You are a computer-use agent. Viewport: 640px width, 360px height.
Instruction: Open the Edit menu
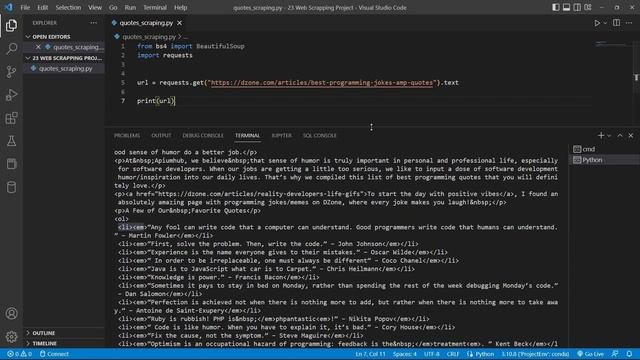tap(42, 7)
